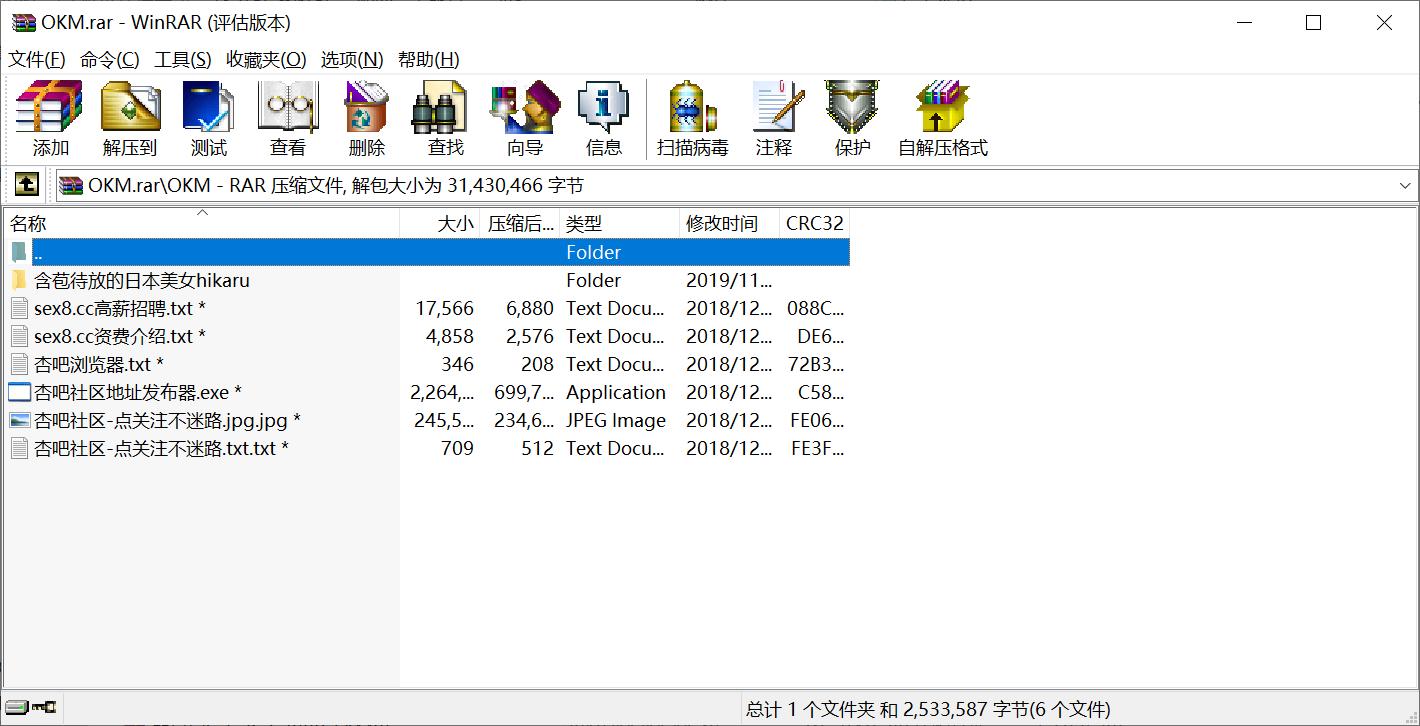Sort by 大小 column header
1420x726 pixels.
440,223
